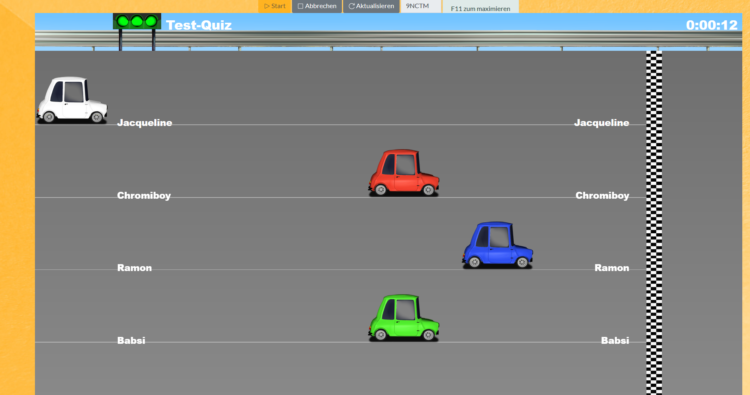The image size is (750, 395).
Task: Click Chromiboy's red car
Action: pos(404,172)
